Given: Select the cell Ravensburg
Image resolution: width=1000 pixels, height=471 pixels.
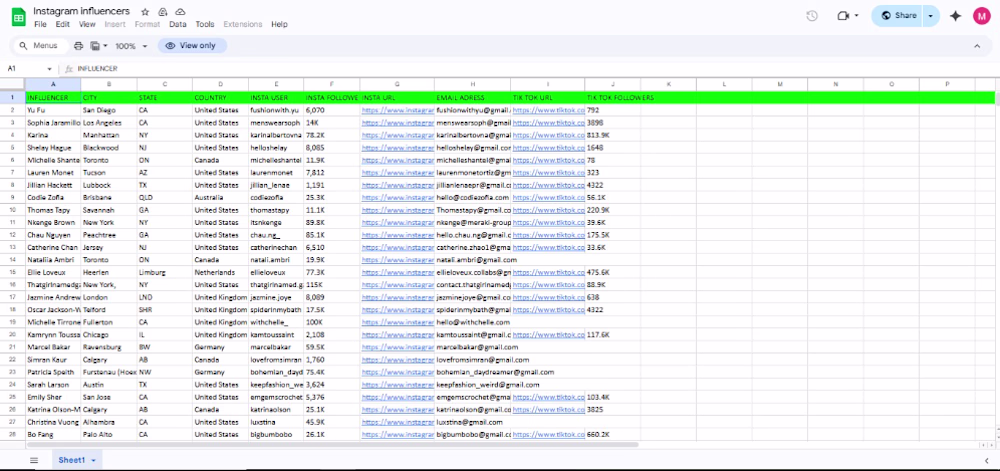Looking at the screenshot, I should (108, 347).
